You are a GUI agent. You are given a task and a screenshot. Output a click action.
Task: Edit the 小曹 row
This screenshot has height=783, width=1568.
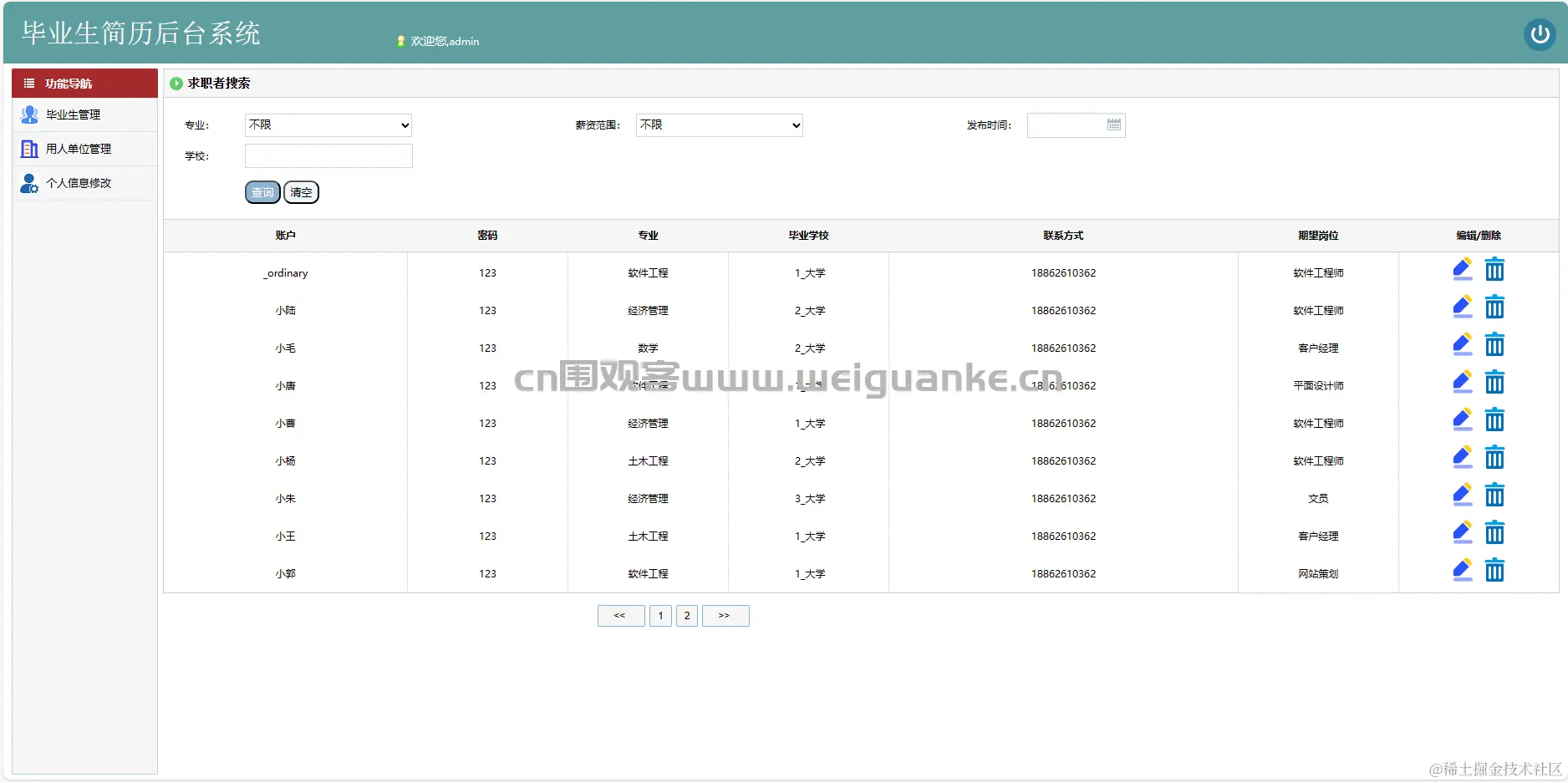(x=1463, y=420)
